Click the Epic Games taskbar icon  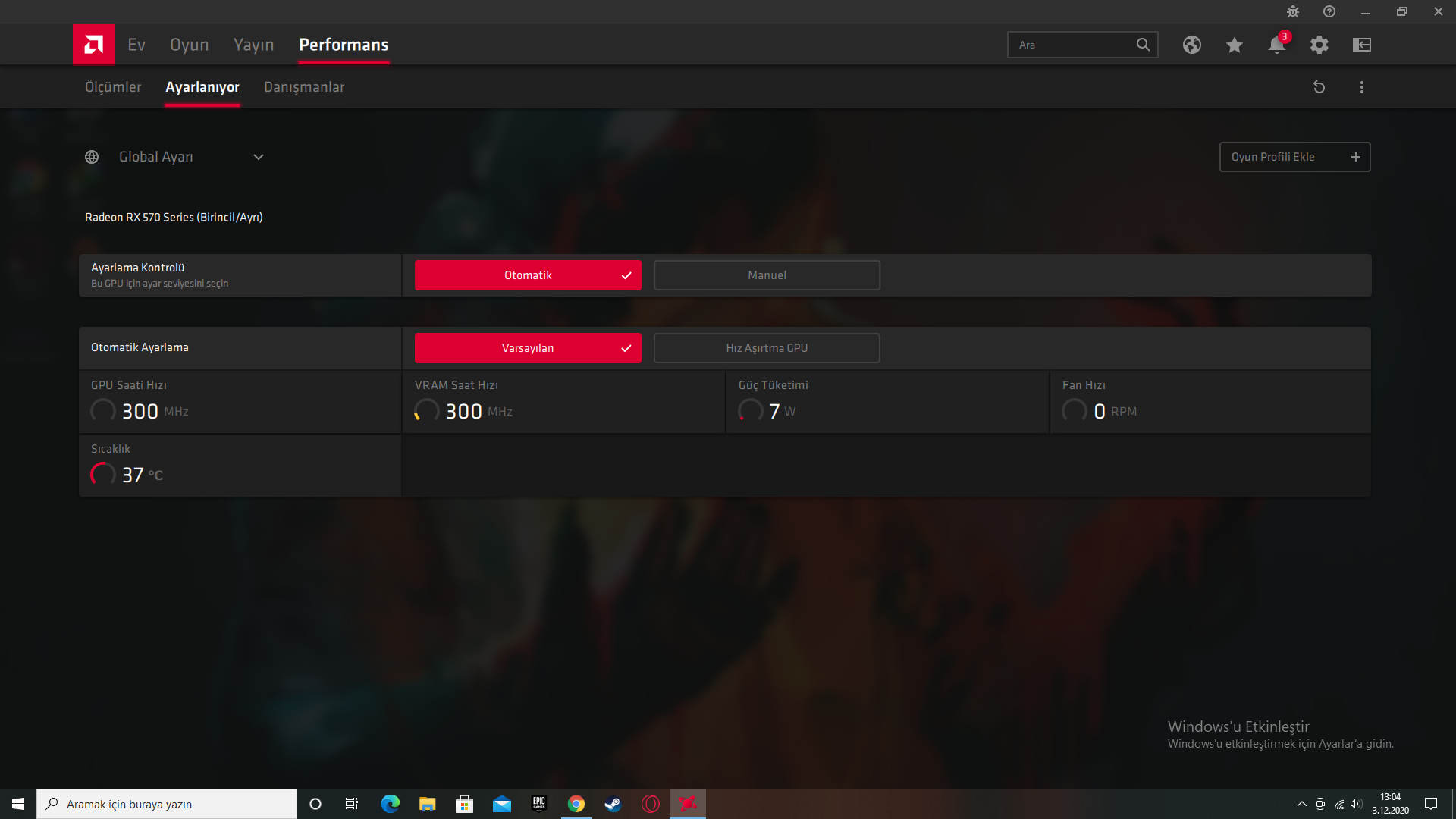[x=540, y=803]
